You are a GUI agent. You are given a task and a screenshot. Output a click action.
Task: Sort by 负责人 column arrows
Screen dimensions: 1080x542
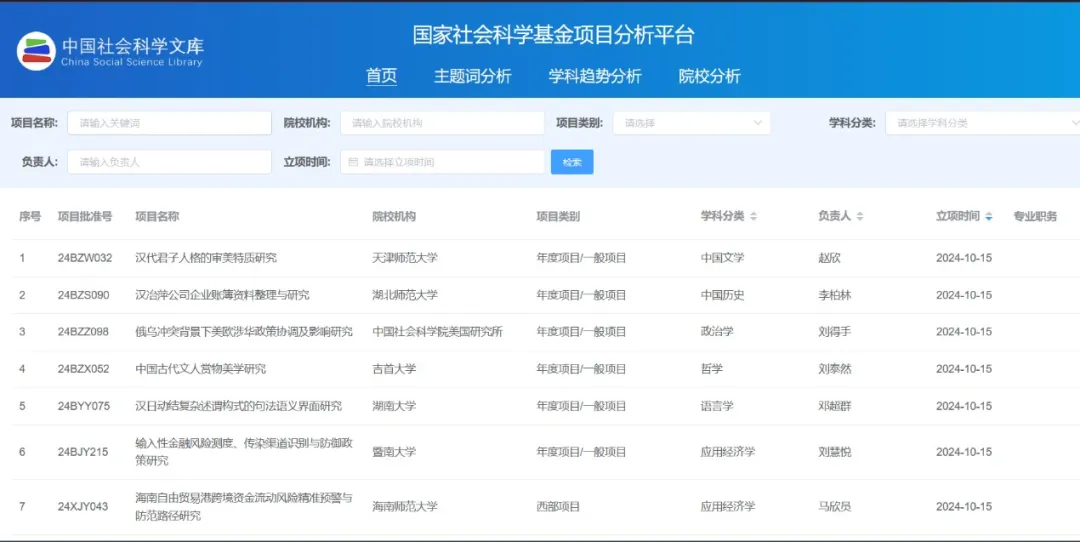coord(859,217)
